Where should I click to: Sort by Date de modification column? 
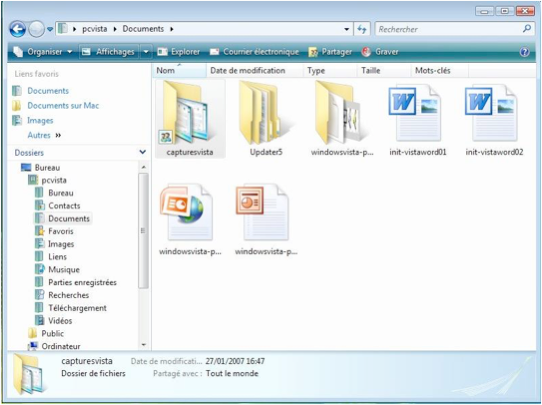pyautogui.click(x=248, y=71)
